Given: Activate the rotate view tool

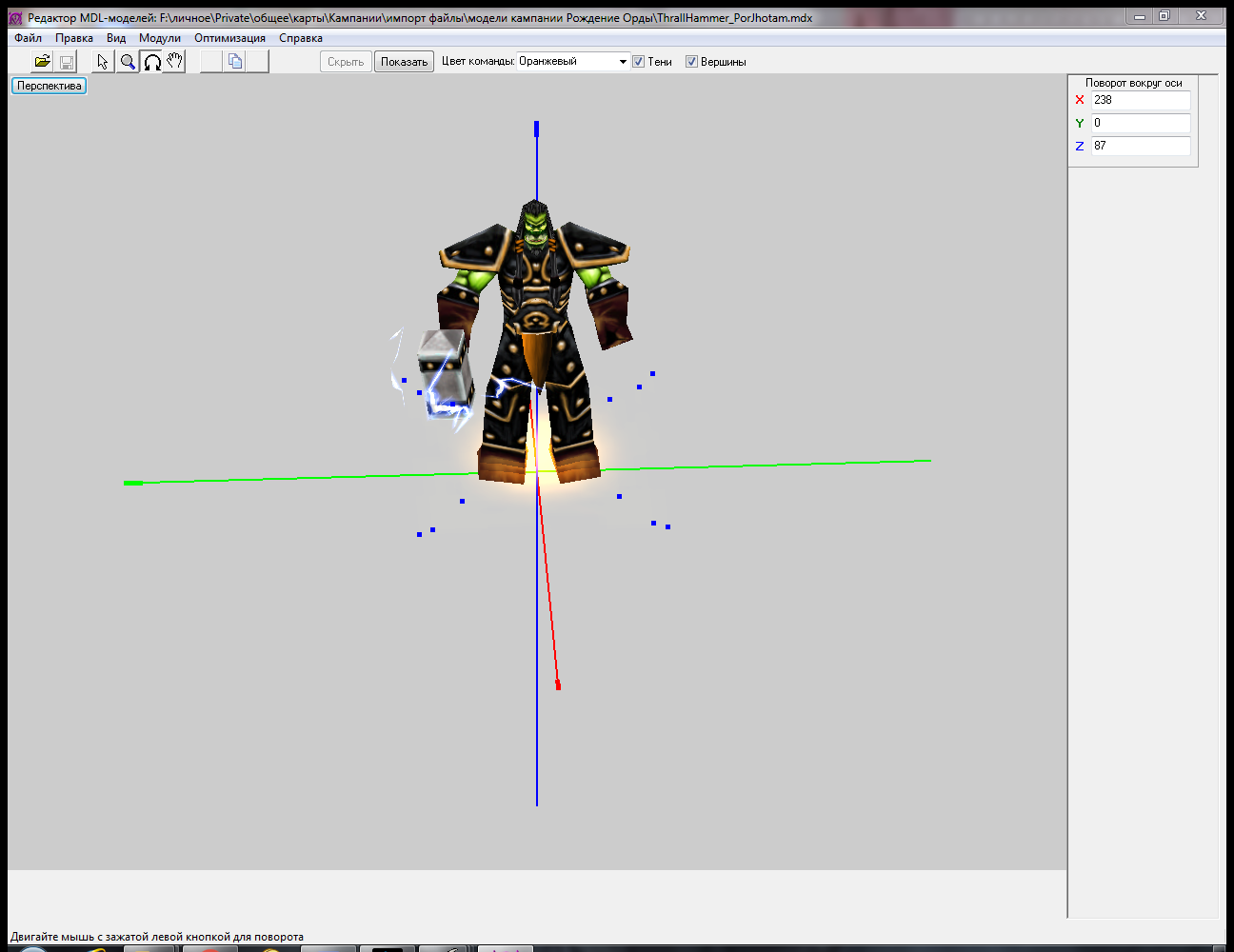Looking at the screenshot, I should (152, 62).
